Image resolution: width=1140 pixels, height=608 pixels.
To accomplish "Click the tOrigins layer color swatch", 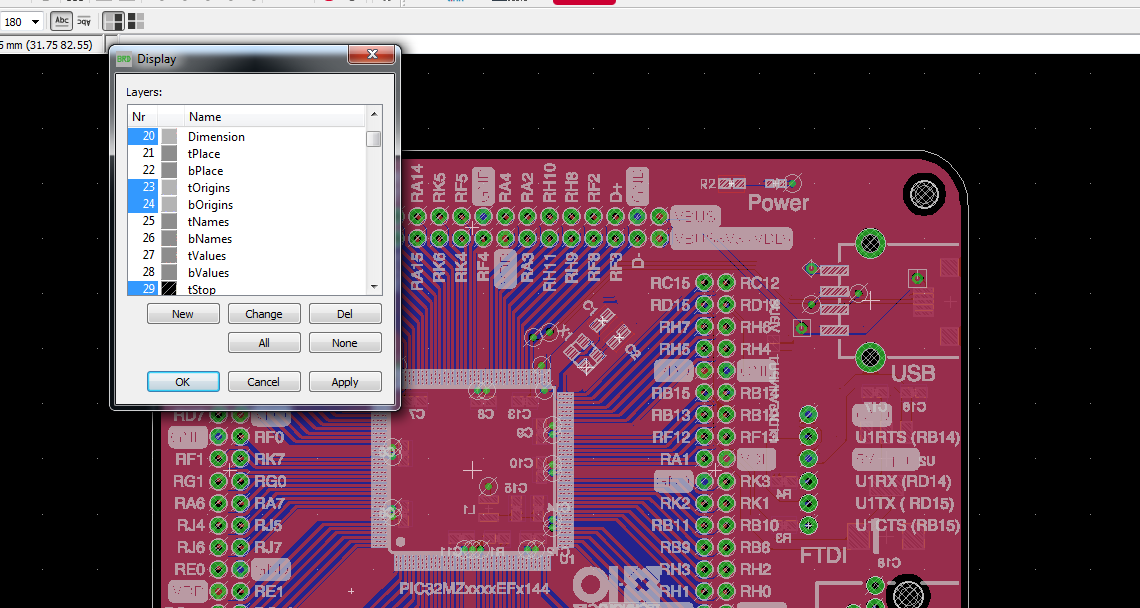I will pyautogui.click(x=169, y=188).
